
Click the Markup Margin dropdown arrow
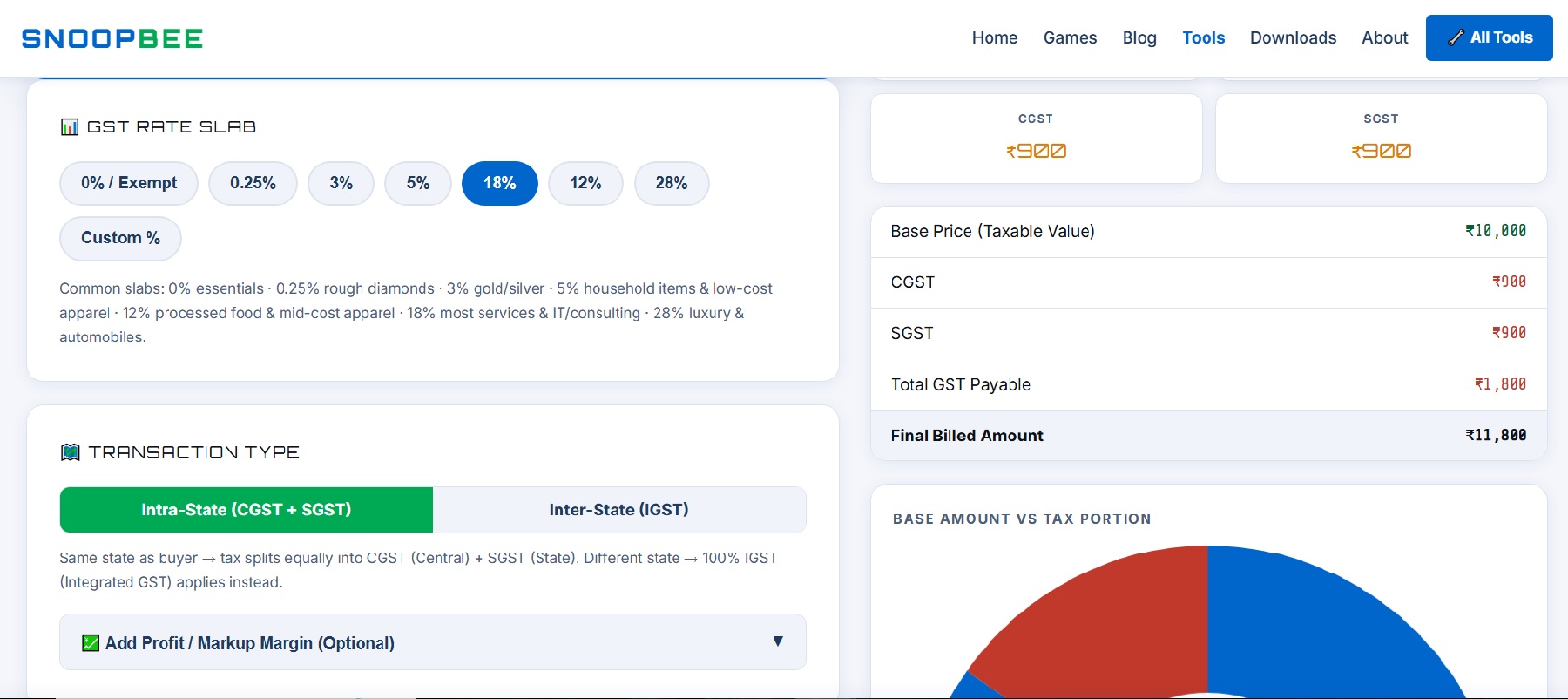pos(778,641)
